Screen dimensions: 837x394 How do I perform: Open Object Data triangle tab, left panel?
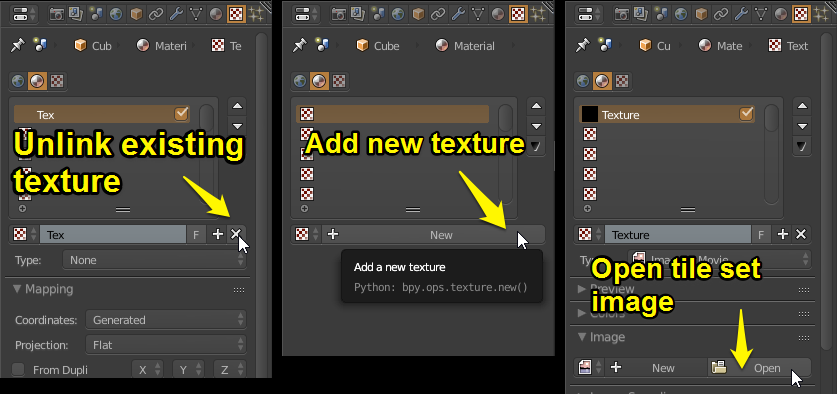click(195, 14)
